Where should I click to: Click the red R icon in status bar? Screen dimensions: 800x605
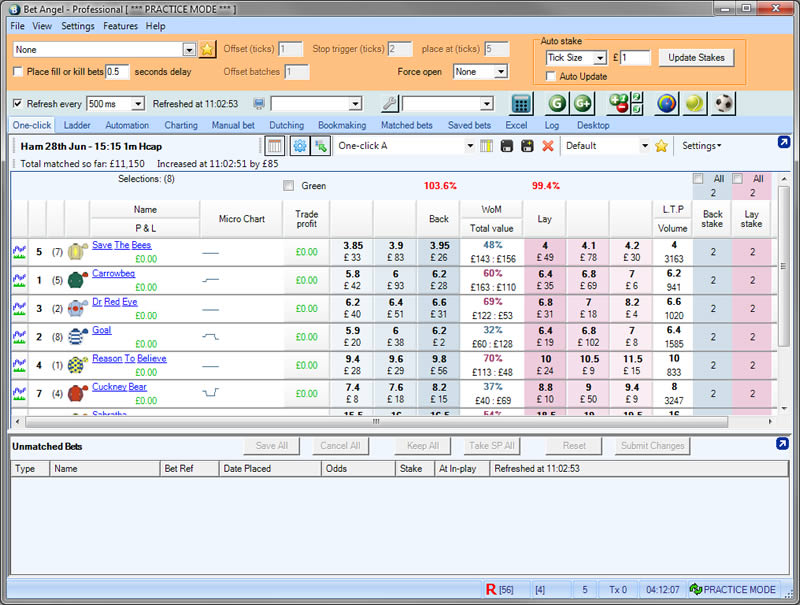tap(491, 590)
